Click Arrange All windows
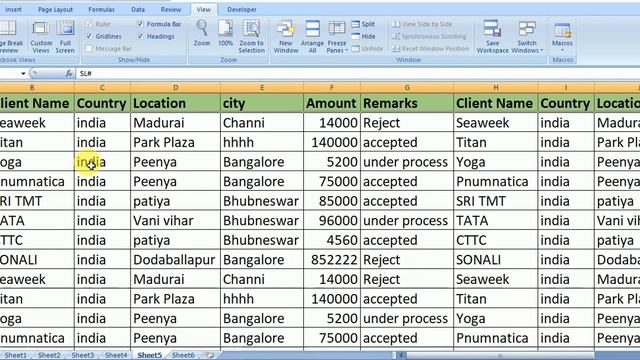Viewport: 640px width, 360px height. point(312,37)
